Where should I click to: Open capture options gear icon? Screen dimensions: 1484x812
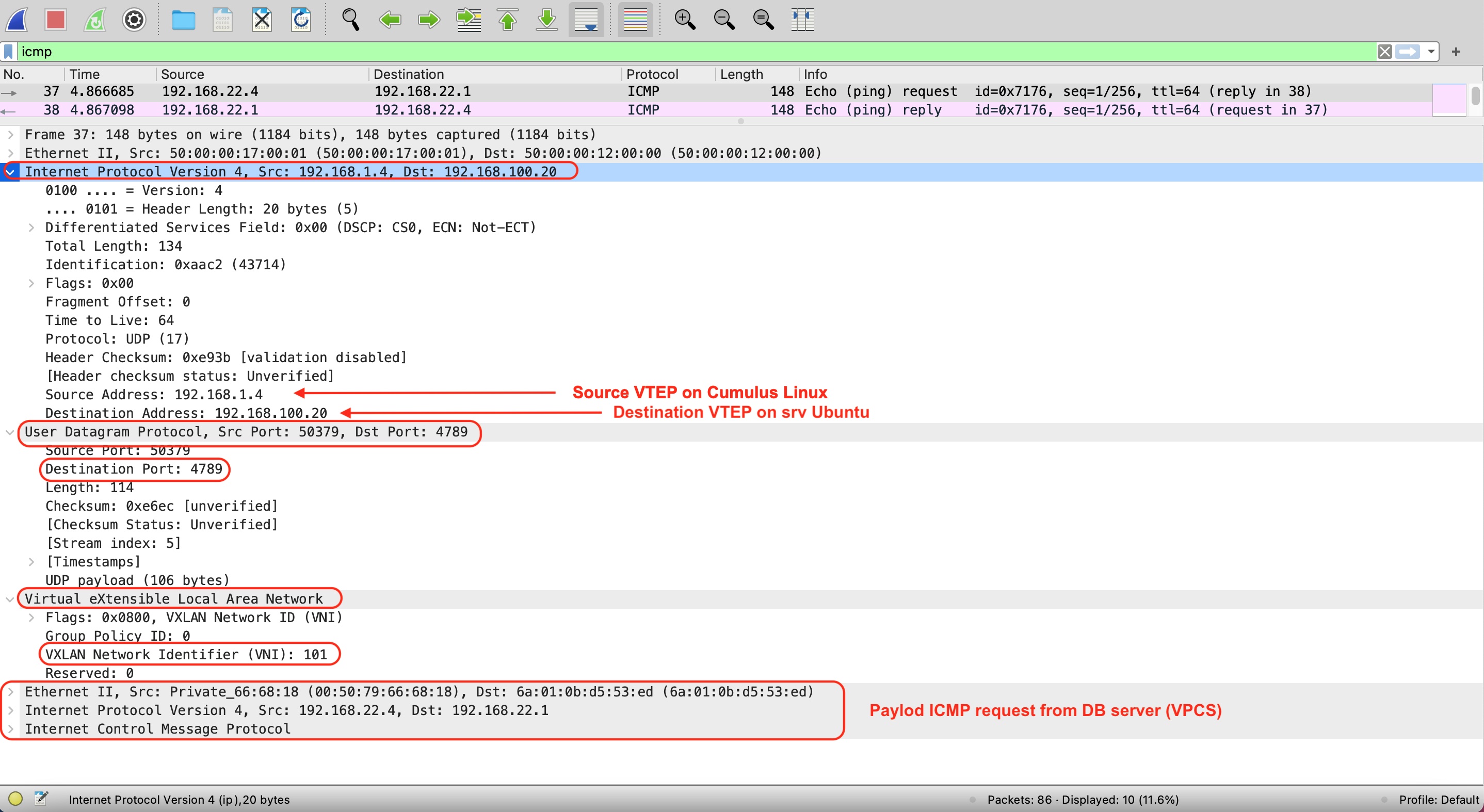[x=134, y=20]
